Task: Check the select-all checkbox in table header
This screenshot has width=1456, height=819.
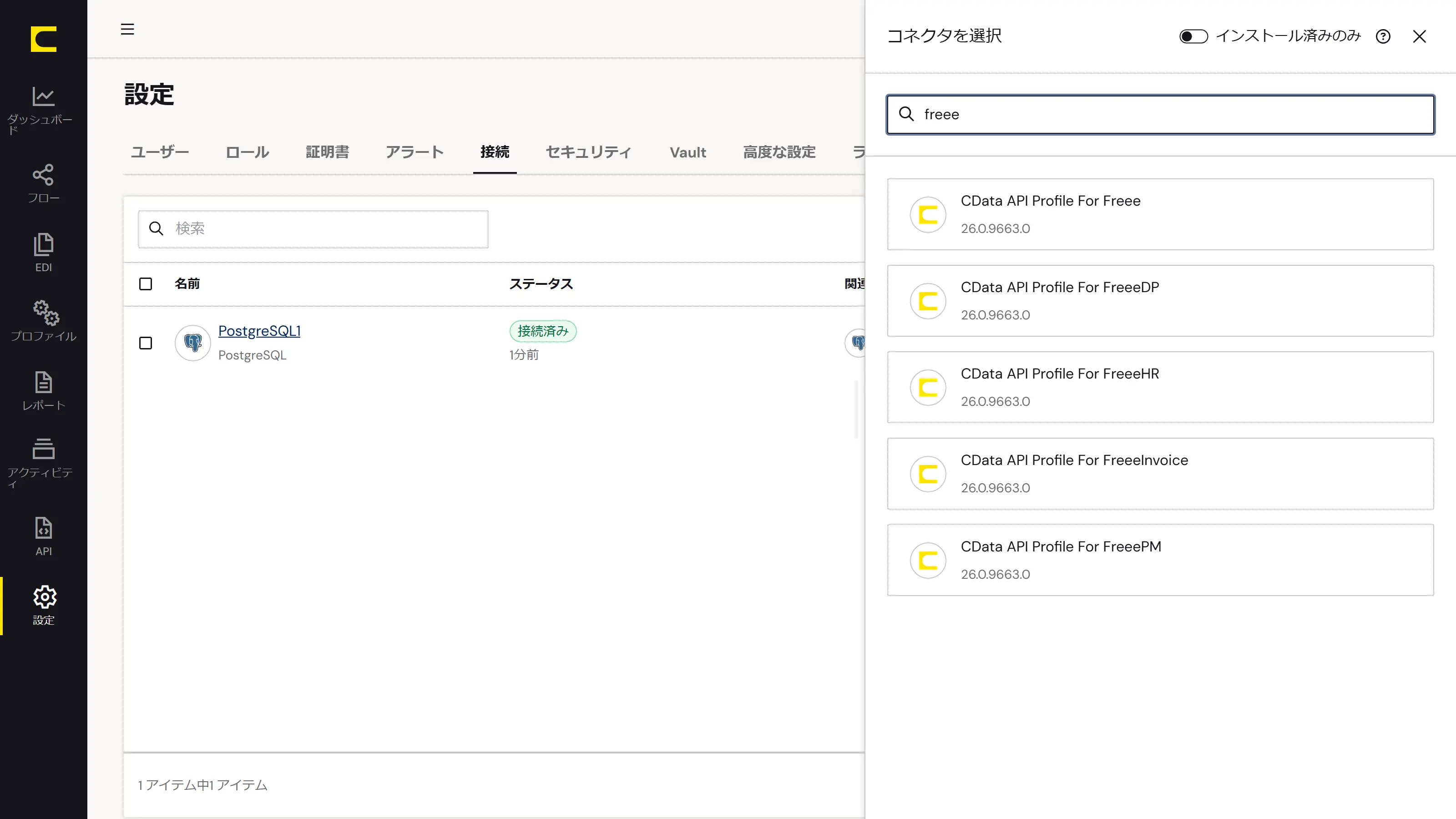Action: click(146, 284)
